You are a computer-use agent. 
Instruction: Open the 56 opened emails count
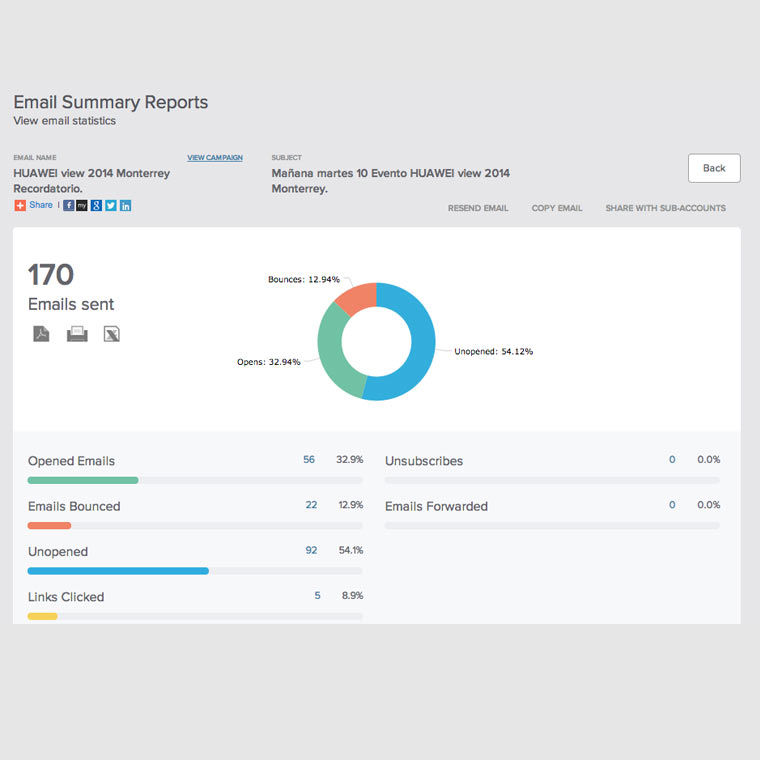coord(309,460)
